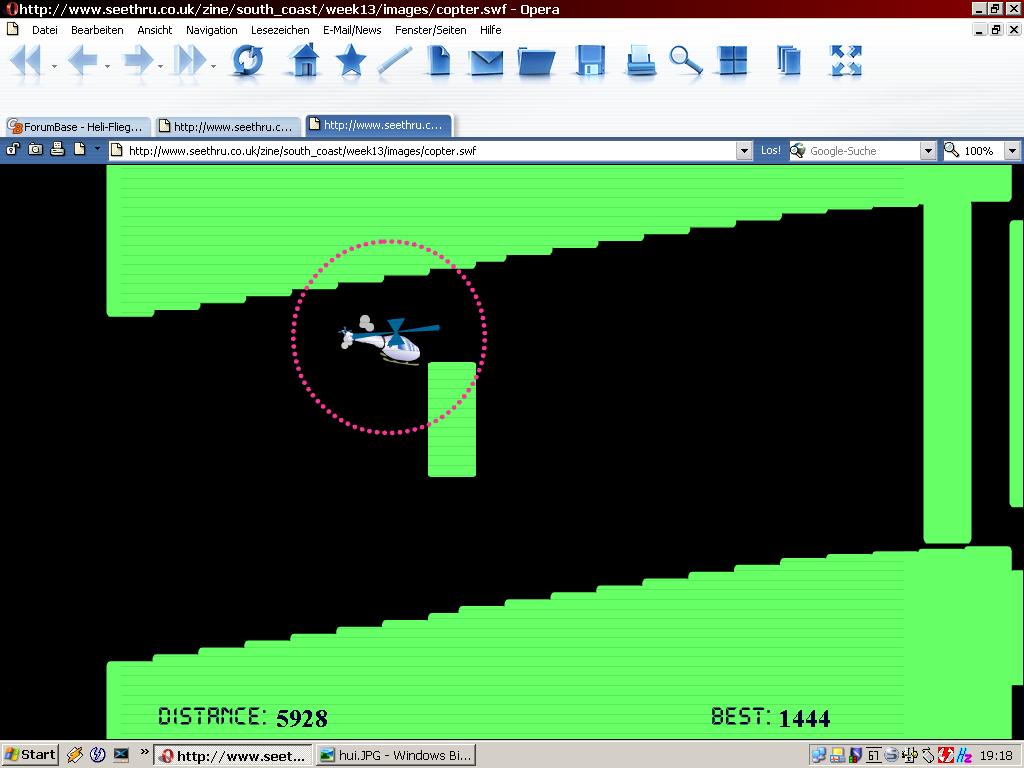Open the Navigation menu
Screen dimensions: 1024x768
point(212,30)
